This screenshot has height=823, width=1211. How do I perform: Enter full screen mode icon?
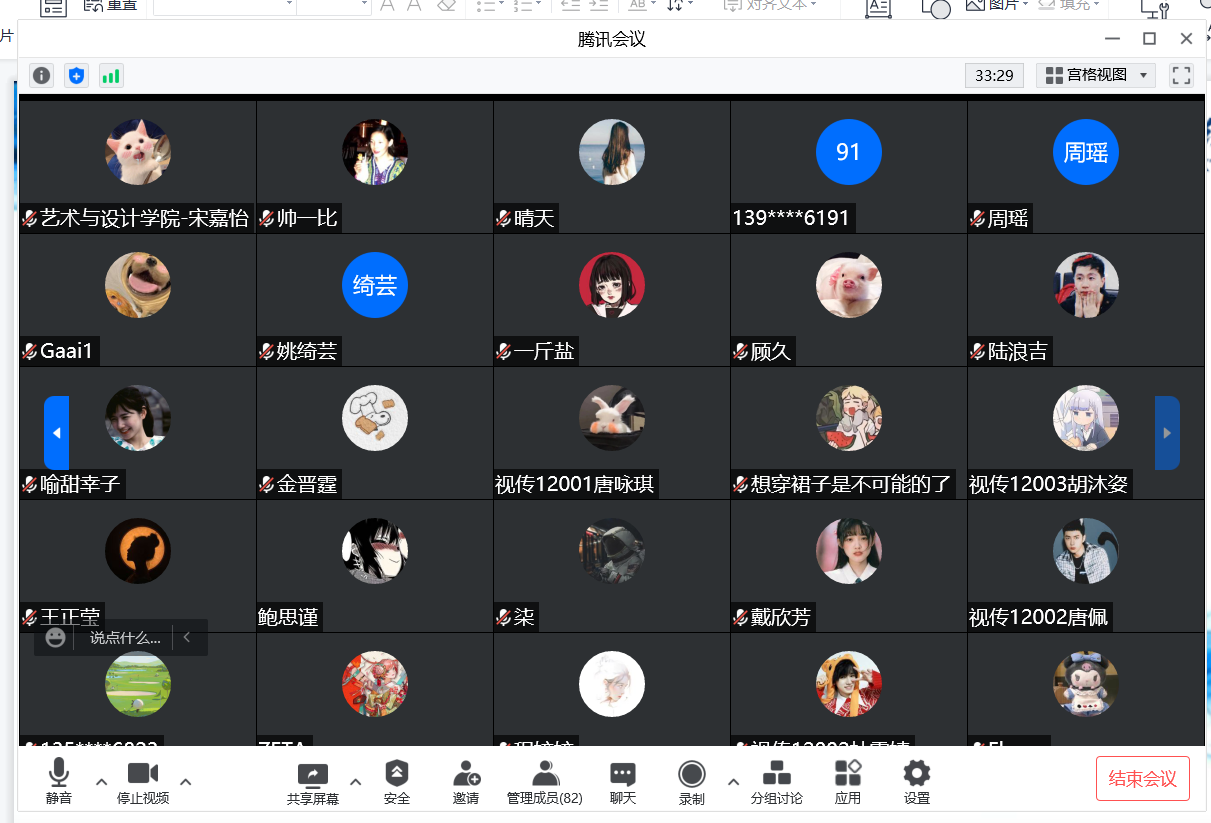(1181, 75)
